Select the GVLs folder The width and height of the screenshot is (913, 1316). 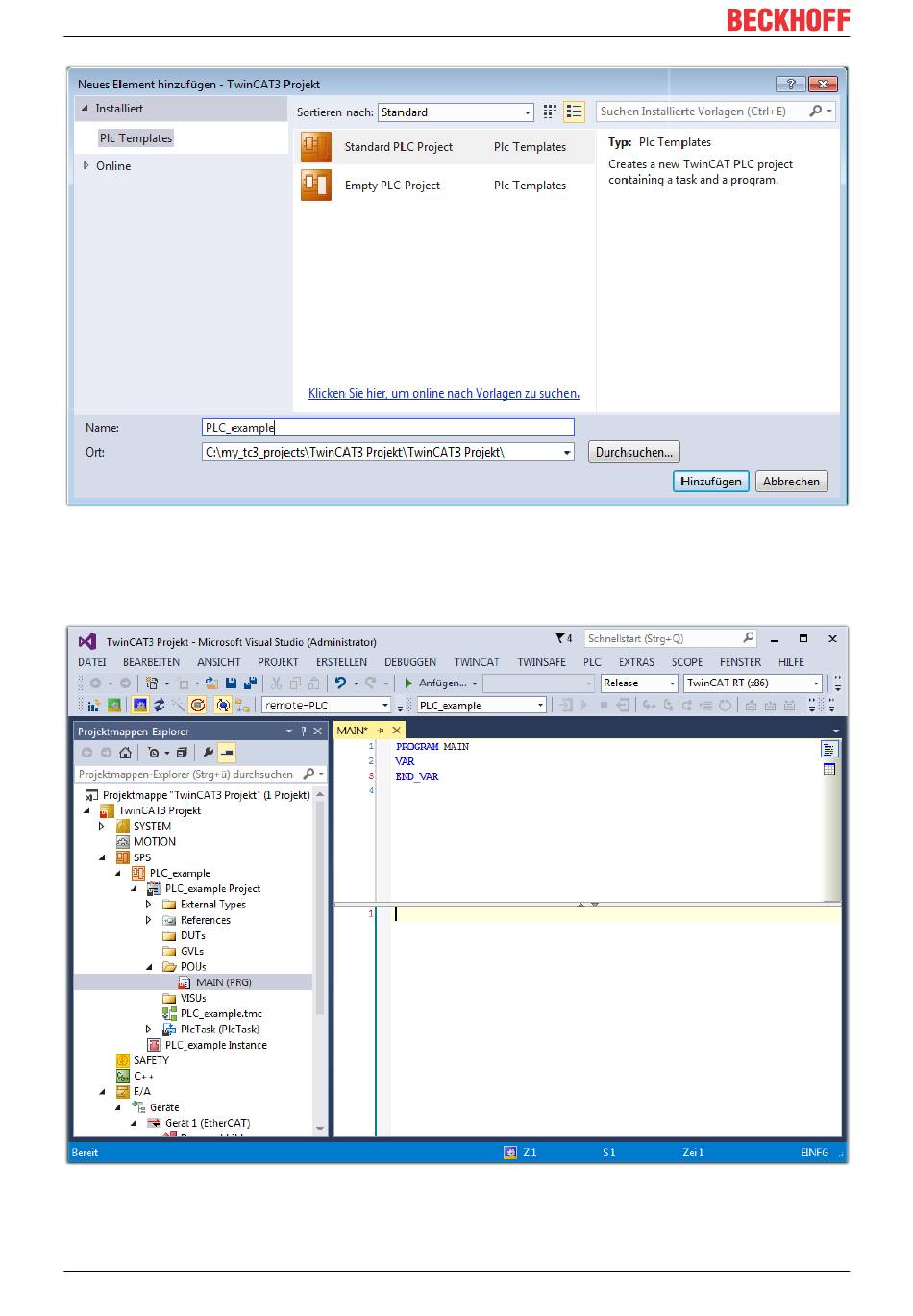tap(192, 952)
